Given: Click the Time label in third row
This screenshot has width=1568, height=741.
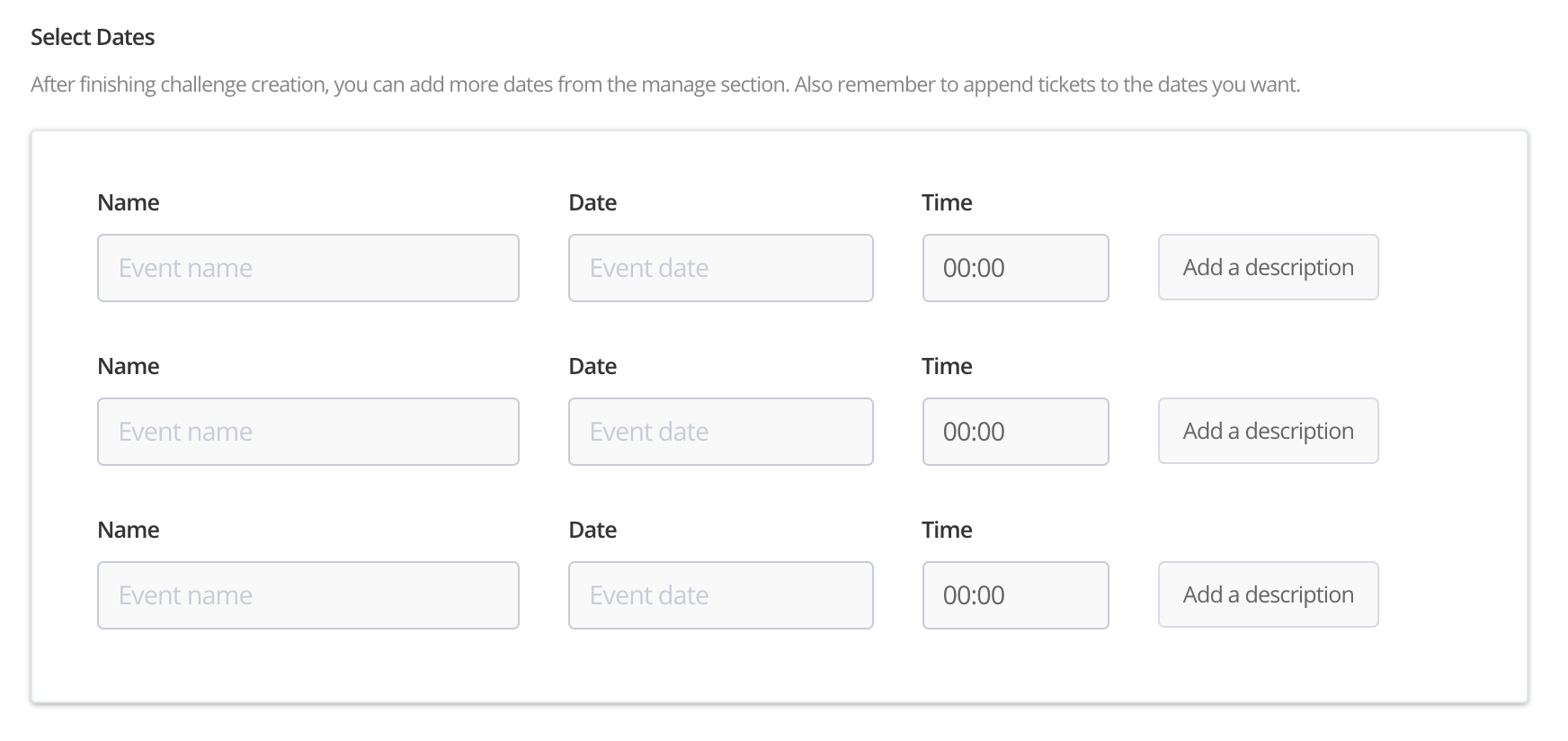Looking at the screenshot, I should pyautogui.click(x=947, y=530).
